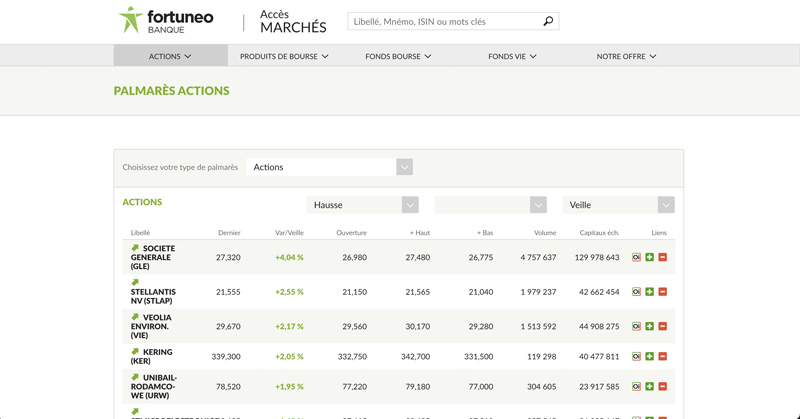800x419 pixels.
Task: Click the +1,95 % variation value
Action: [x=289, y=386]
